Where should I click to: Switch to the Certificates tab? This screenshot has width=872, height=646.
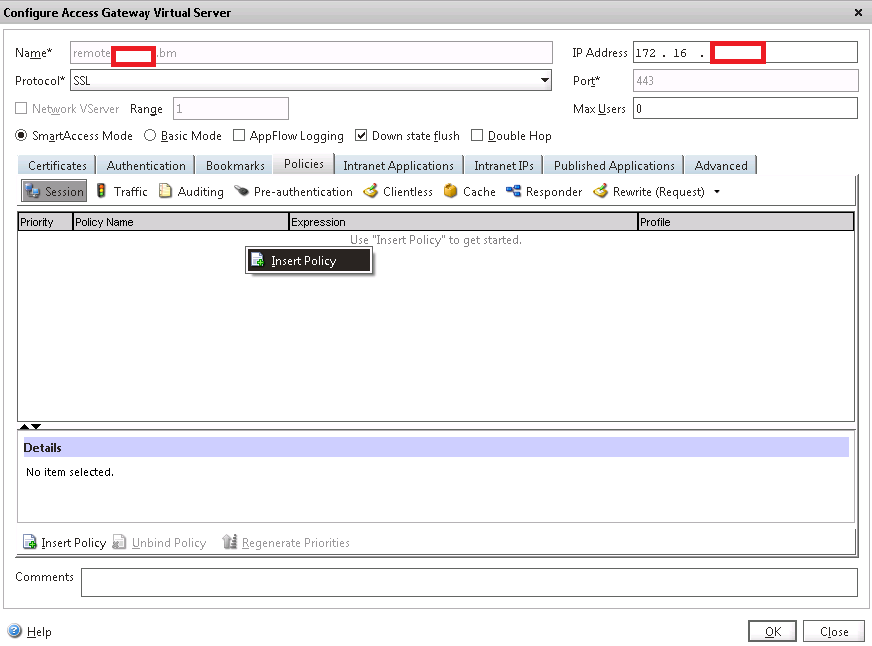57,166
